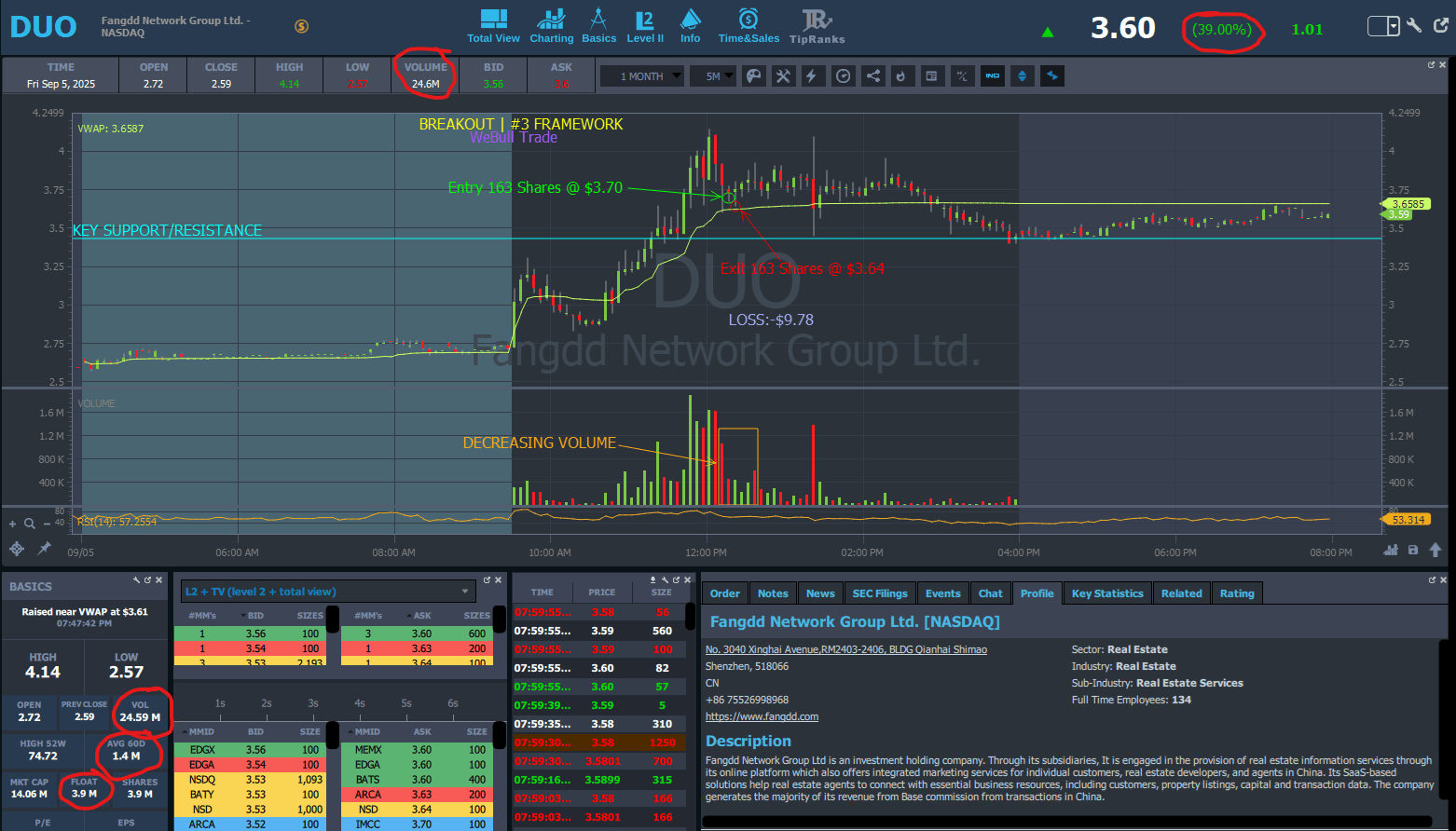Switch to the Key Statistics tab

(1106, 593)
